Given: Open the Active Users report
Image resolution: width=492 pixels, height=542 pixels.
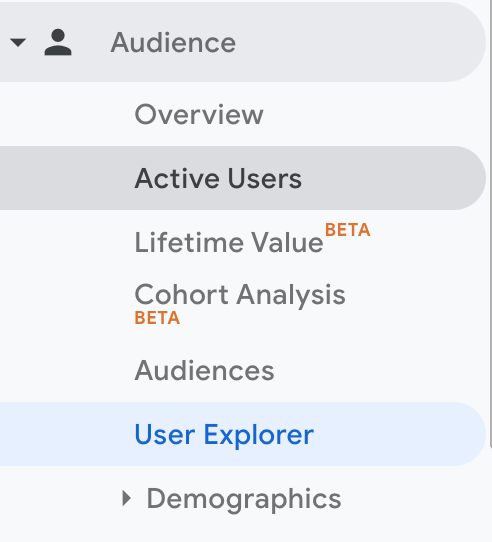Looking at the screenshot, I should point(218,178).
